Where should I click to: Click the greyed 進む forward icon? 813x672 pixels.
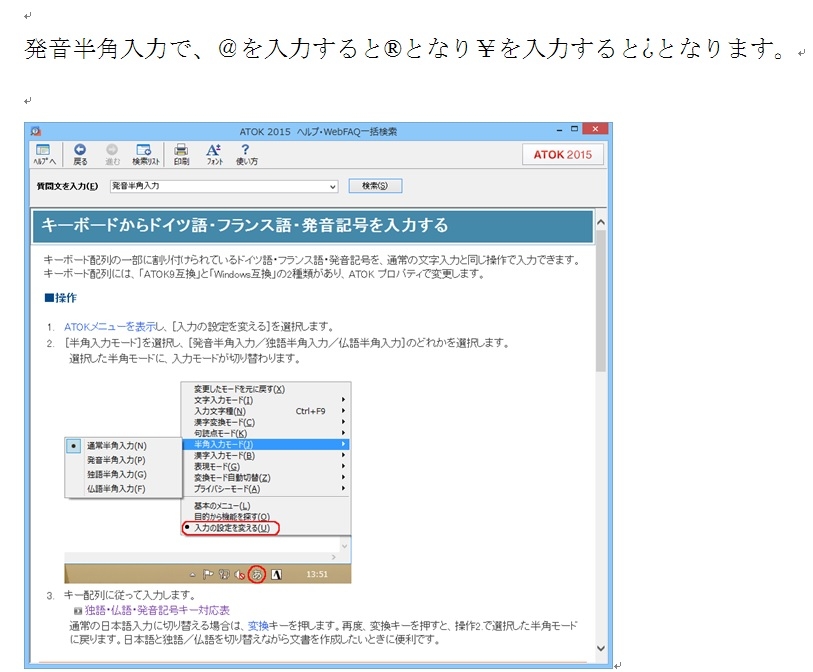[112, 155]
